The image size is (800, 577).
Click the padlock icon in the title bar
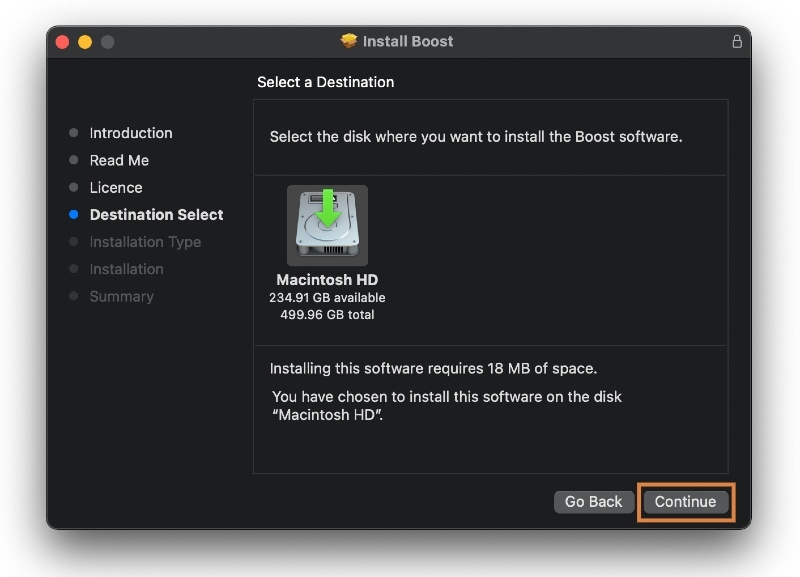[737, 41]
